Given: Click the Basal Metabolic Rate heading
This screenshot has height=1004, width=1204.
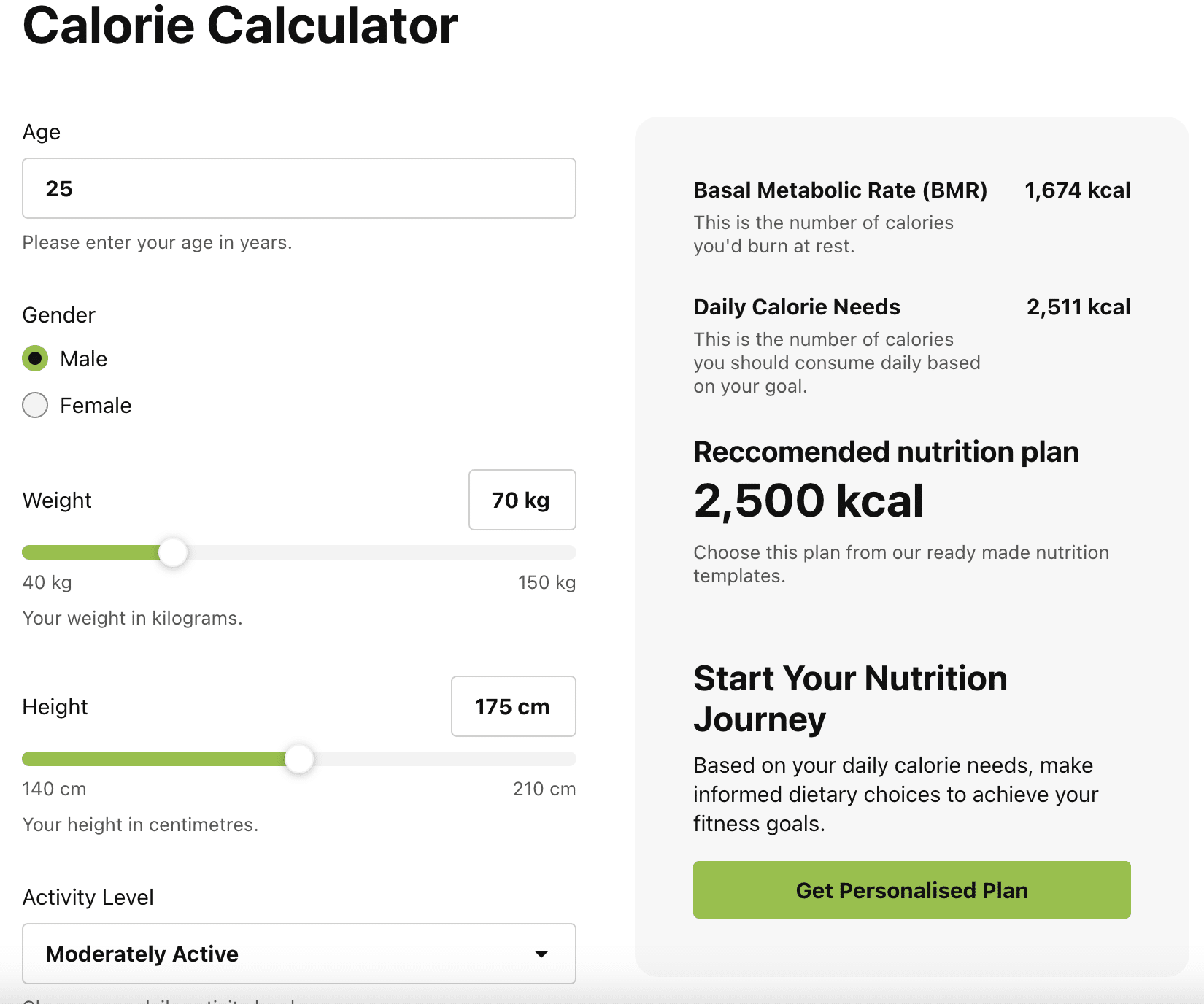Looking at the screenshot, I should click(x=839, y=190).
